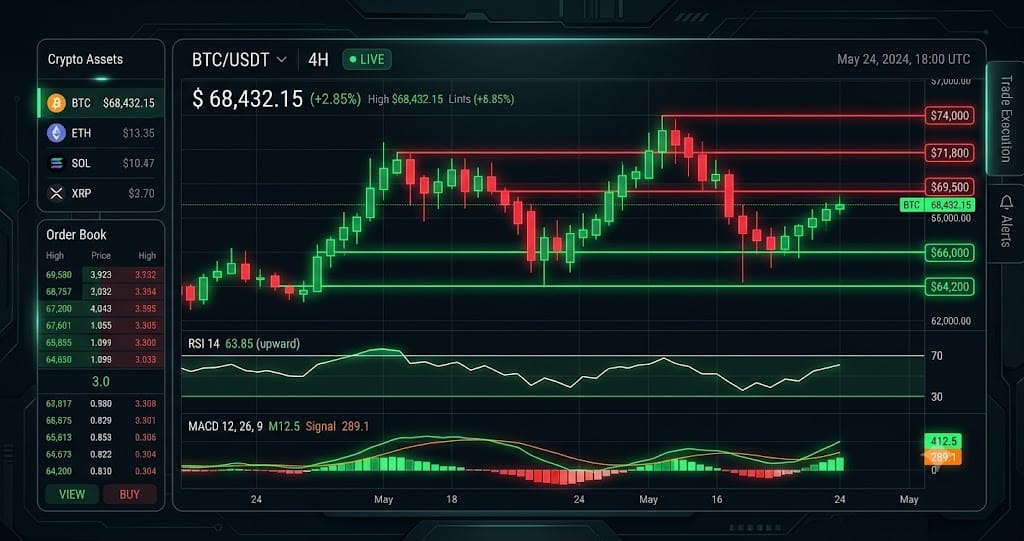Click the ETH $13.35 price value
Image resolution: width=1024 pixels, height=541 pixels.
[x=138, y=133]
